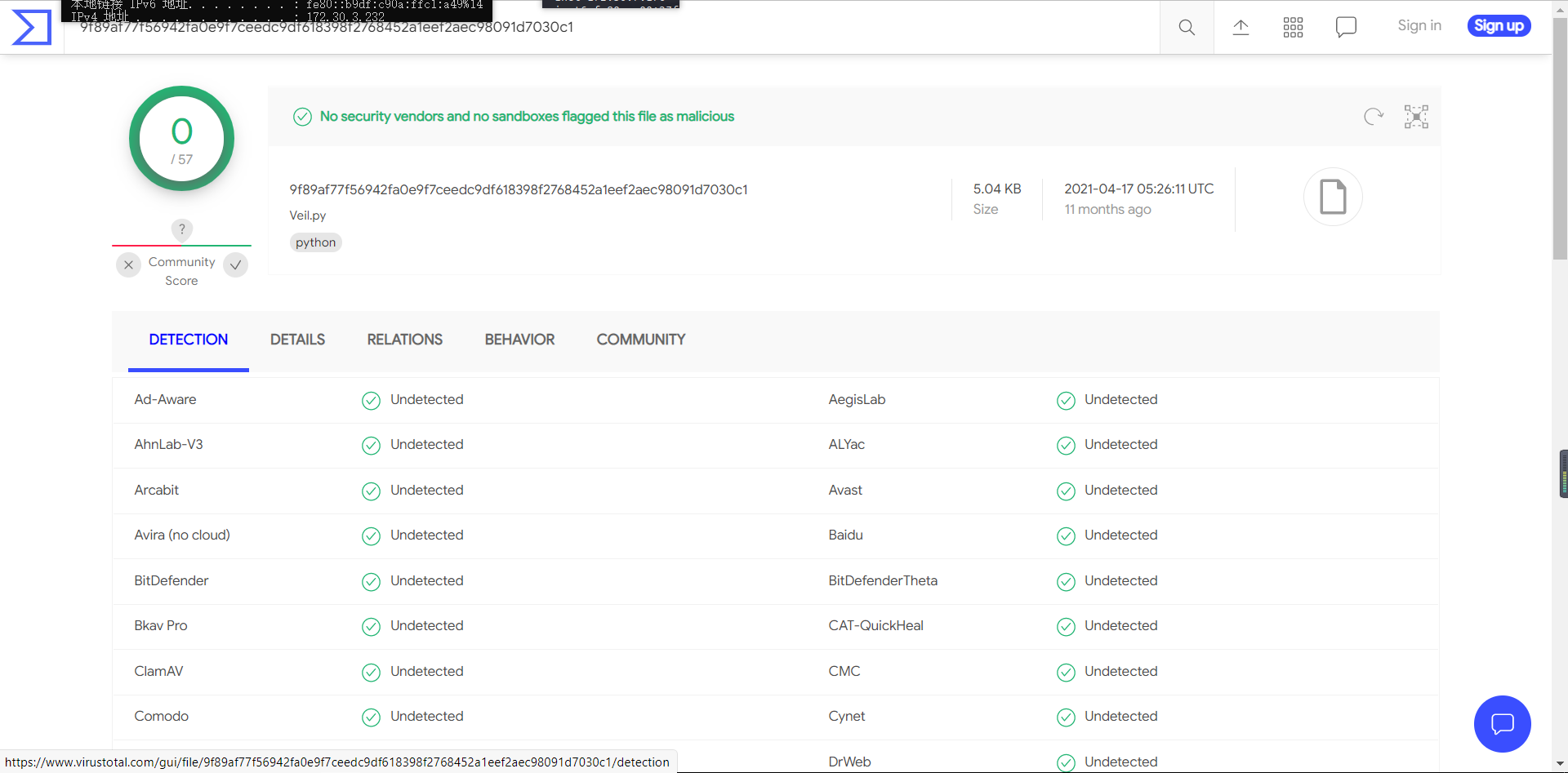Open the search icon in header
The height and width of the screenshot is (773, 1568).
pyautogui.click(x=1187, y=27)
